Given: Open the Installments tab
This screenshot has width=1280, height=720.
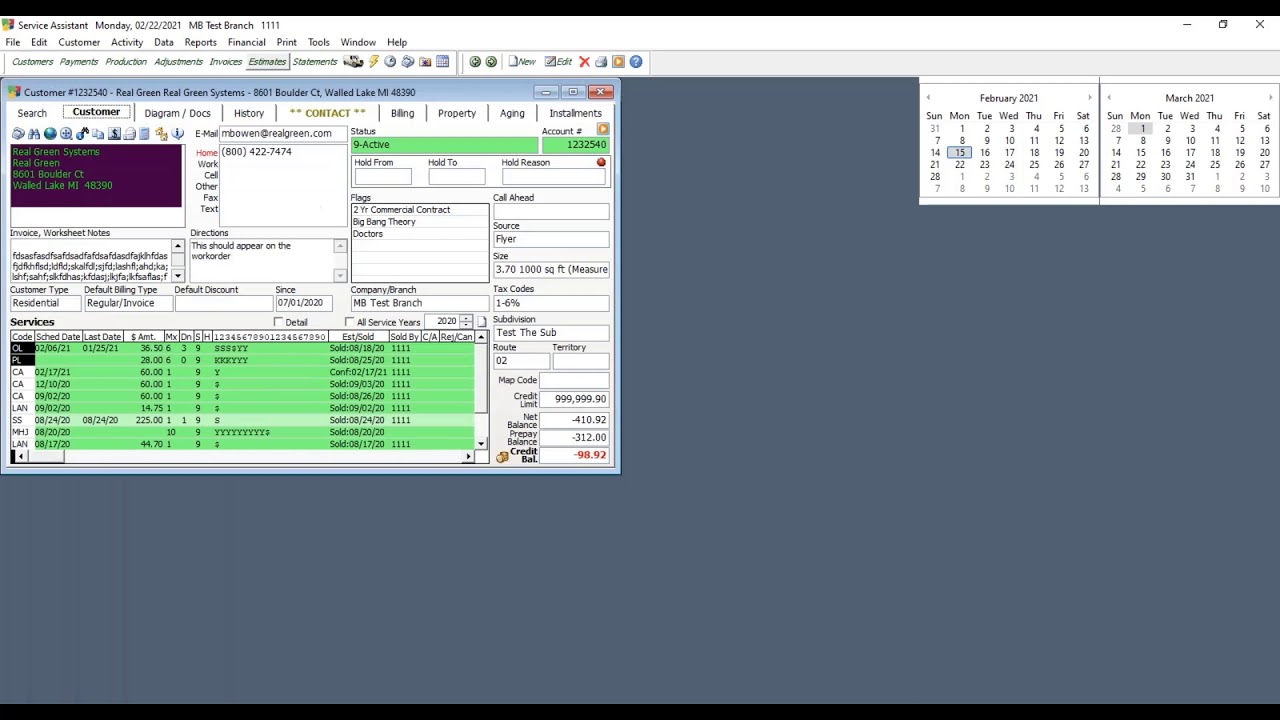Looking at the screenshot, I should [x=575, y=113].
